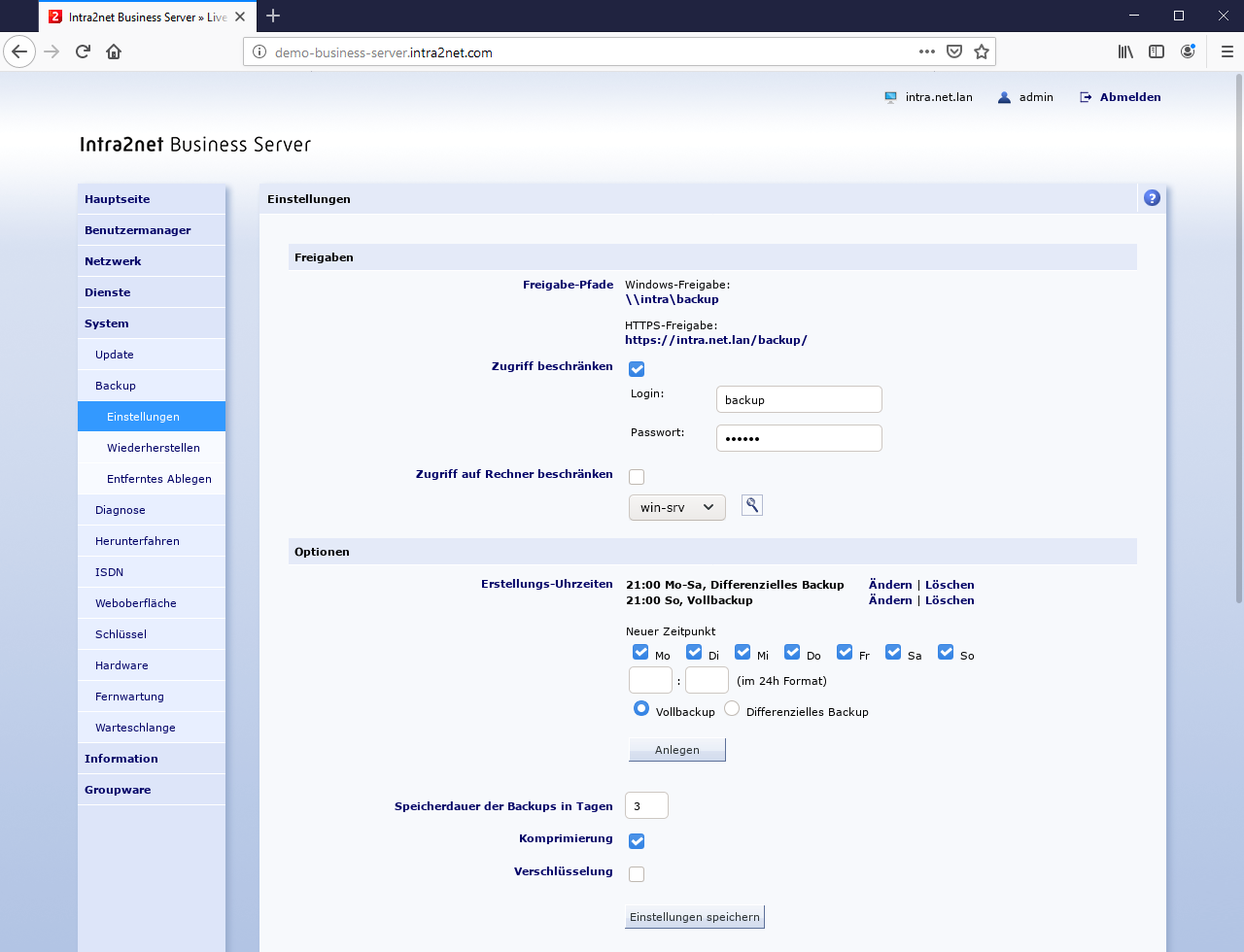
Task: Open a new browser tab
Action: pyautogui.click(x=273, y=16)
